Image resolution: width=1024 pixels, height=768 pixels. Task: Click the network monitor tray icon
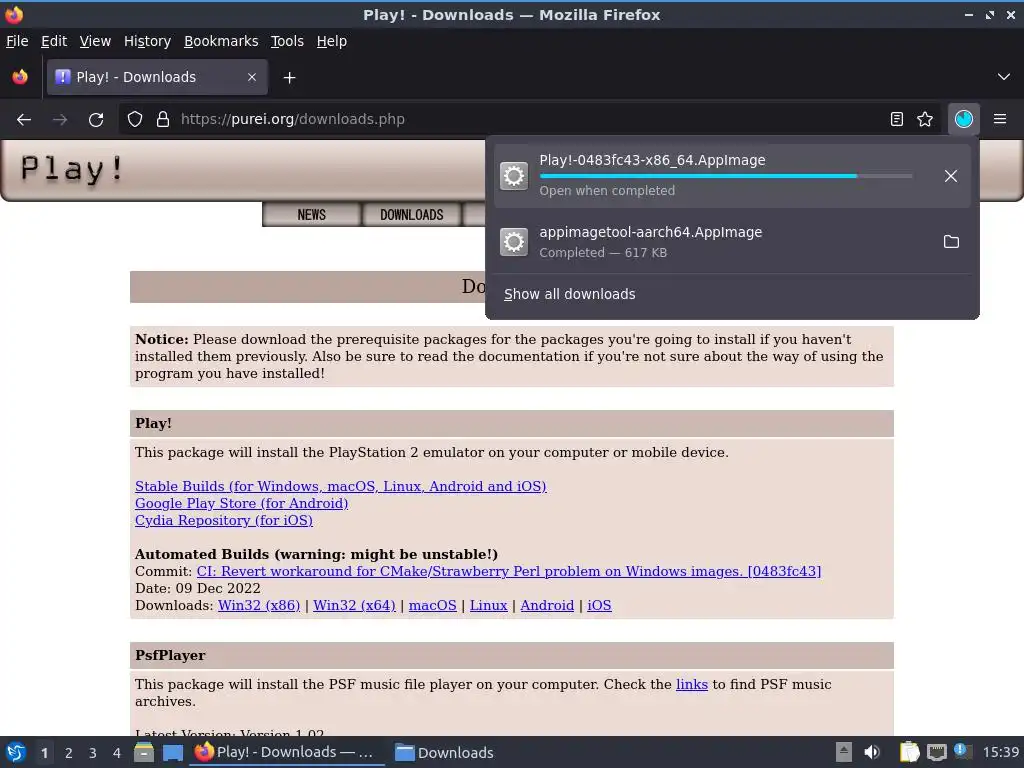(x=936, y=752)
